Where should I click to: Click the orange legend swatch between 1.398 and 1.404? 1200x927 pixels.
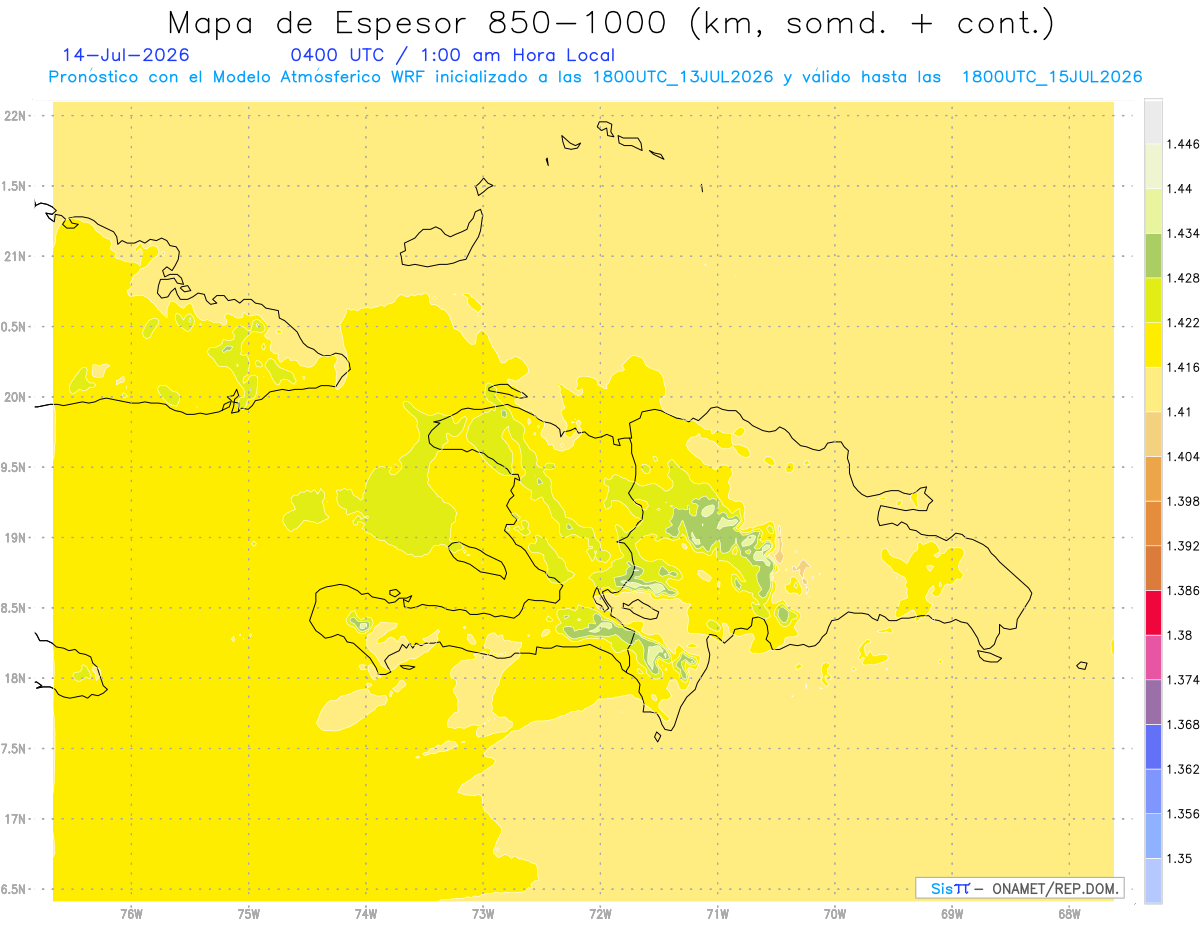coord(1153,478)
